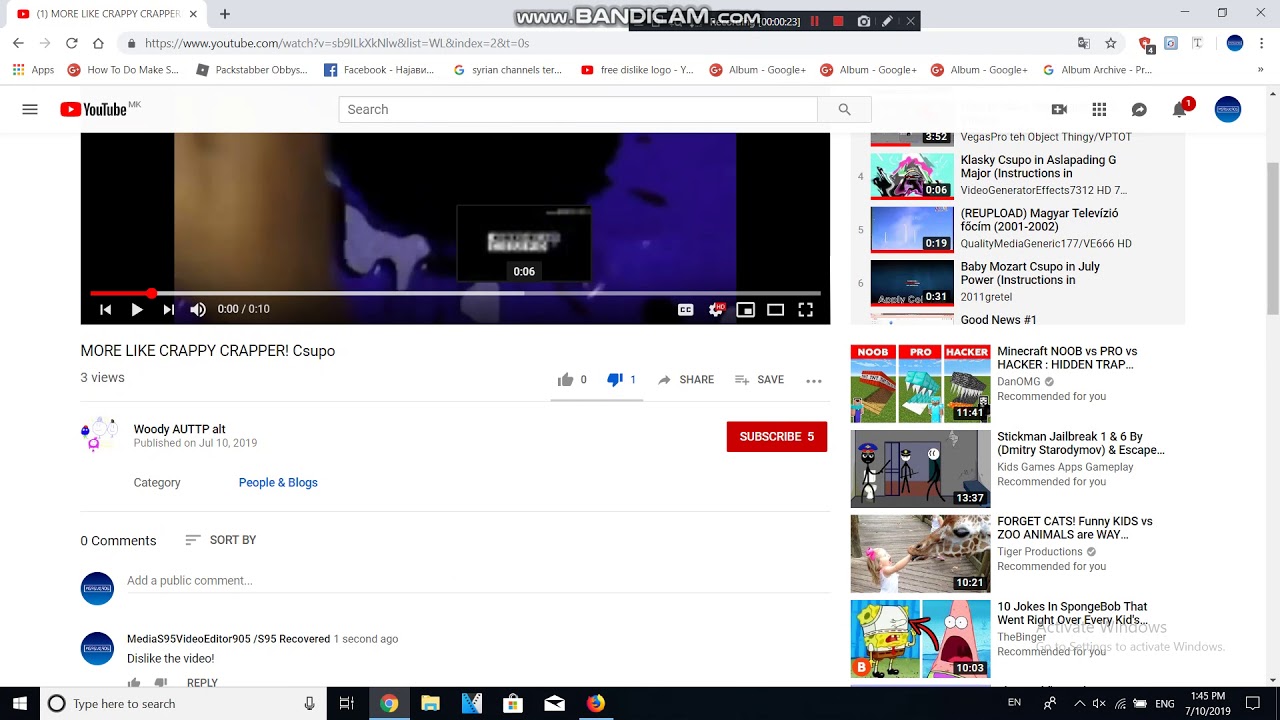
Task: Go to the YouTube home logo
Action: tap(93, 110)
